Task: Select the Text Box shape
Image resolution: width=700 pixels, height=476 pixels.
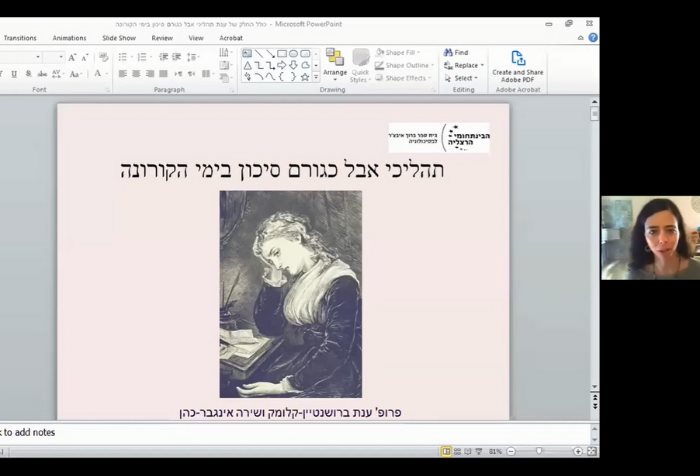Action: (x=247, y=54)
